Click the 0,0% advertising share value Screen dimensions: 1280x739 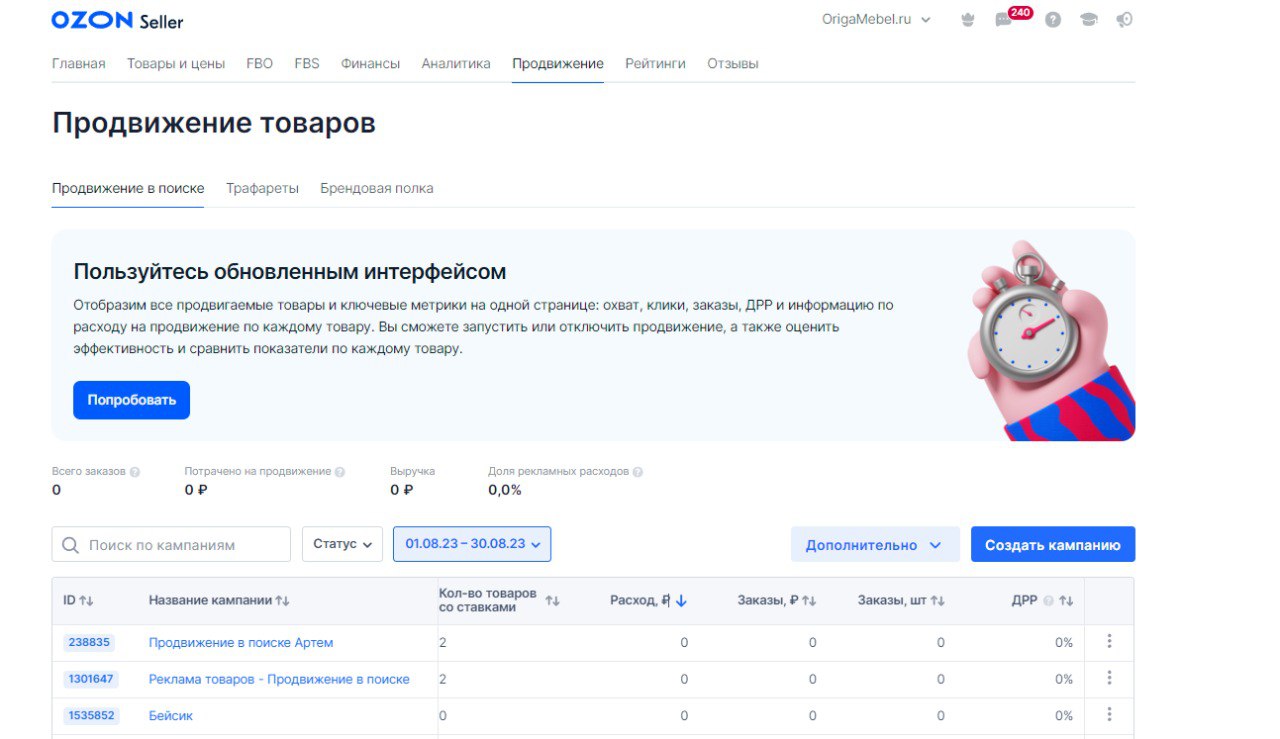click(505, 490)
